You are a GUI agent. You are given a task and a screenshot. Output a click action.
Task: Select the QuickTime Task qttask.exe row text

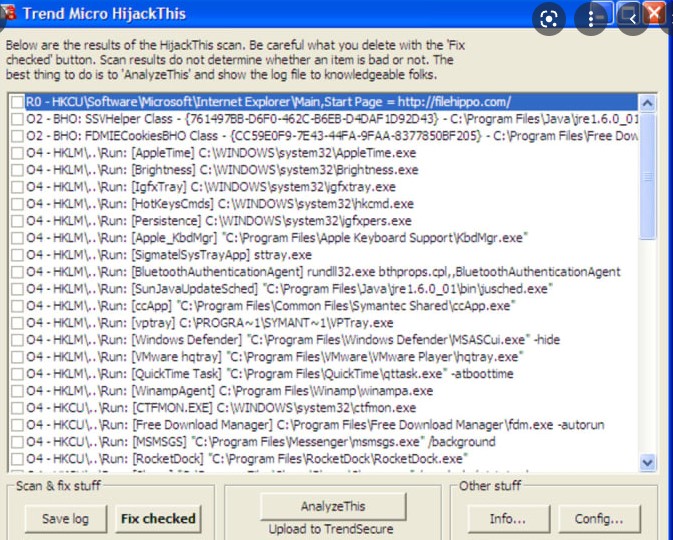click(x=270, y=374)
